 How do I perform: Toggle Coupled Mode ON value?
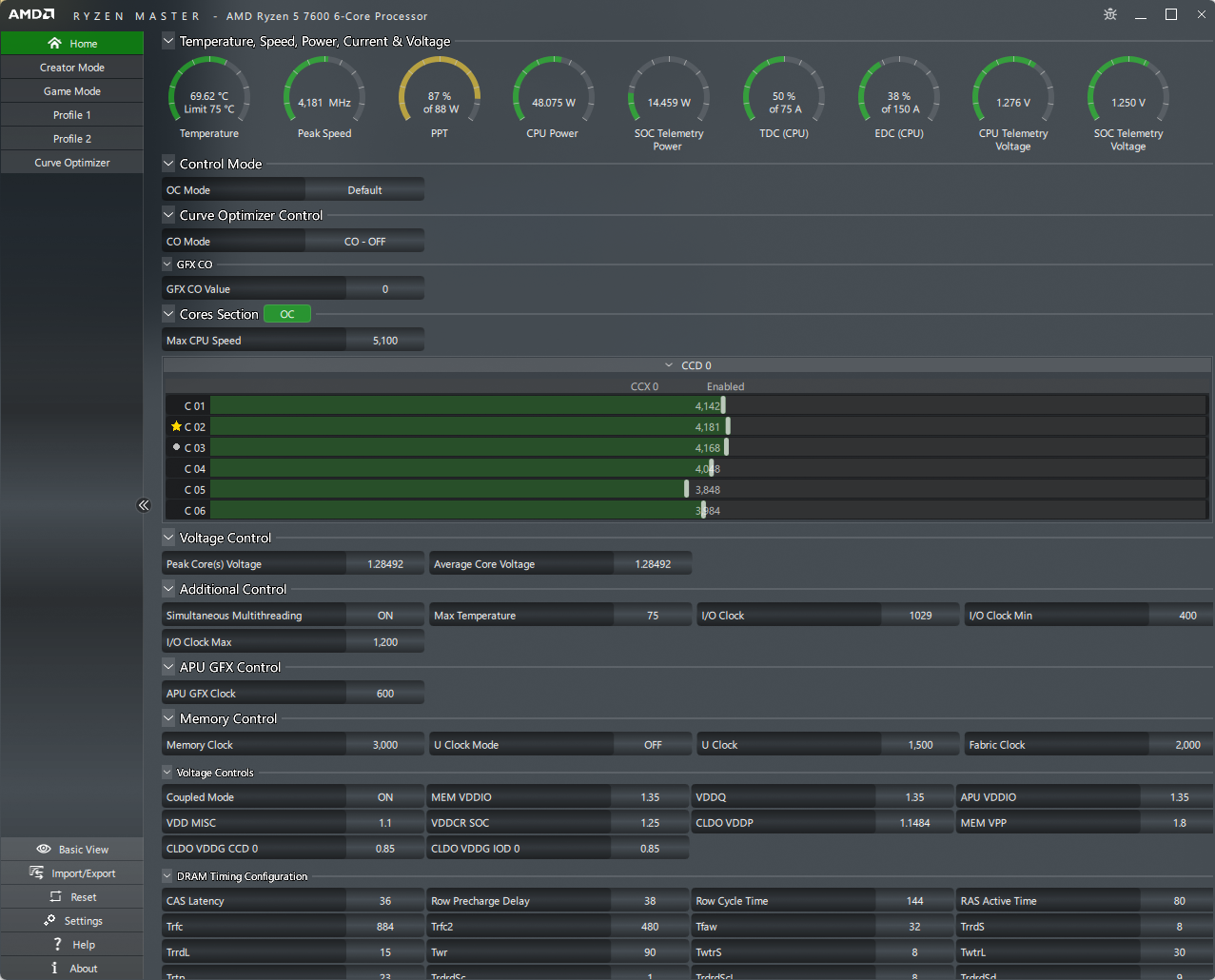(385, 797)
